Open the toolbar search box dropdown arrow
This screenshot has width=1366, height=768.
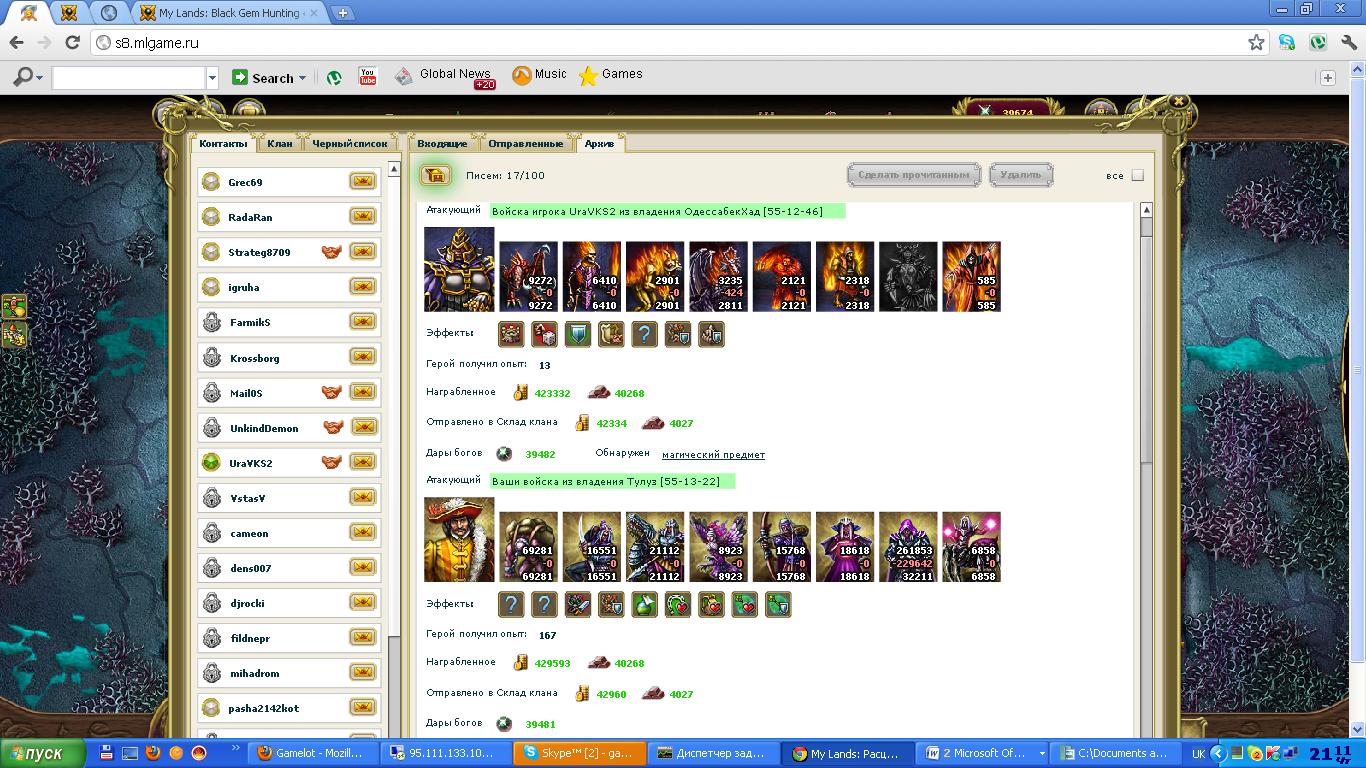point(212,78)
